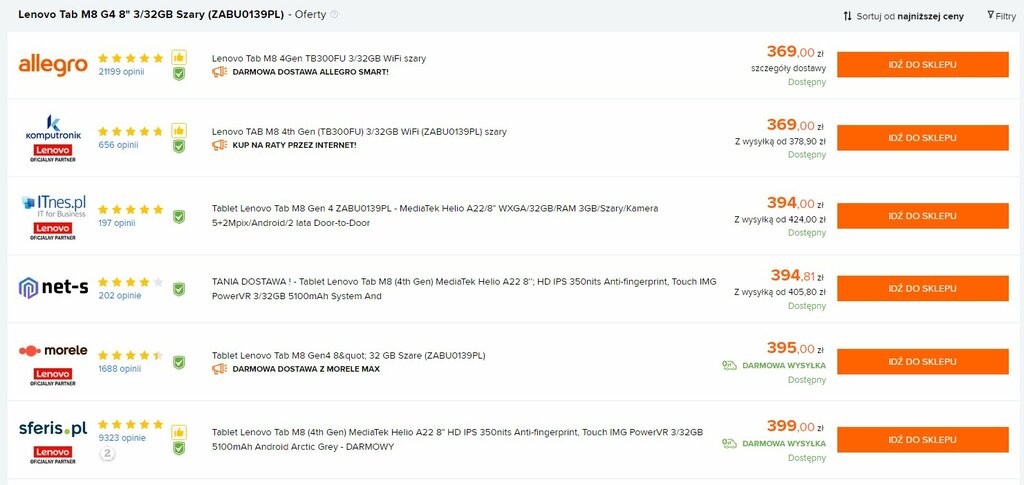Viewport: 1024px width, 485px height.
Task: Go to shop for Morele offer
Action: pyautogui.click(x=923, y=362)
